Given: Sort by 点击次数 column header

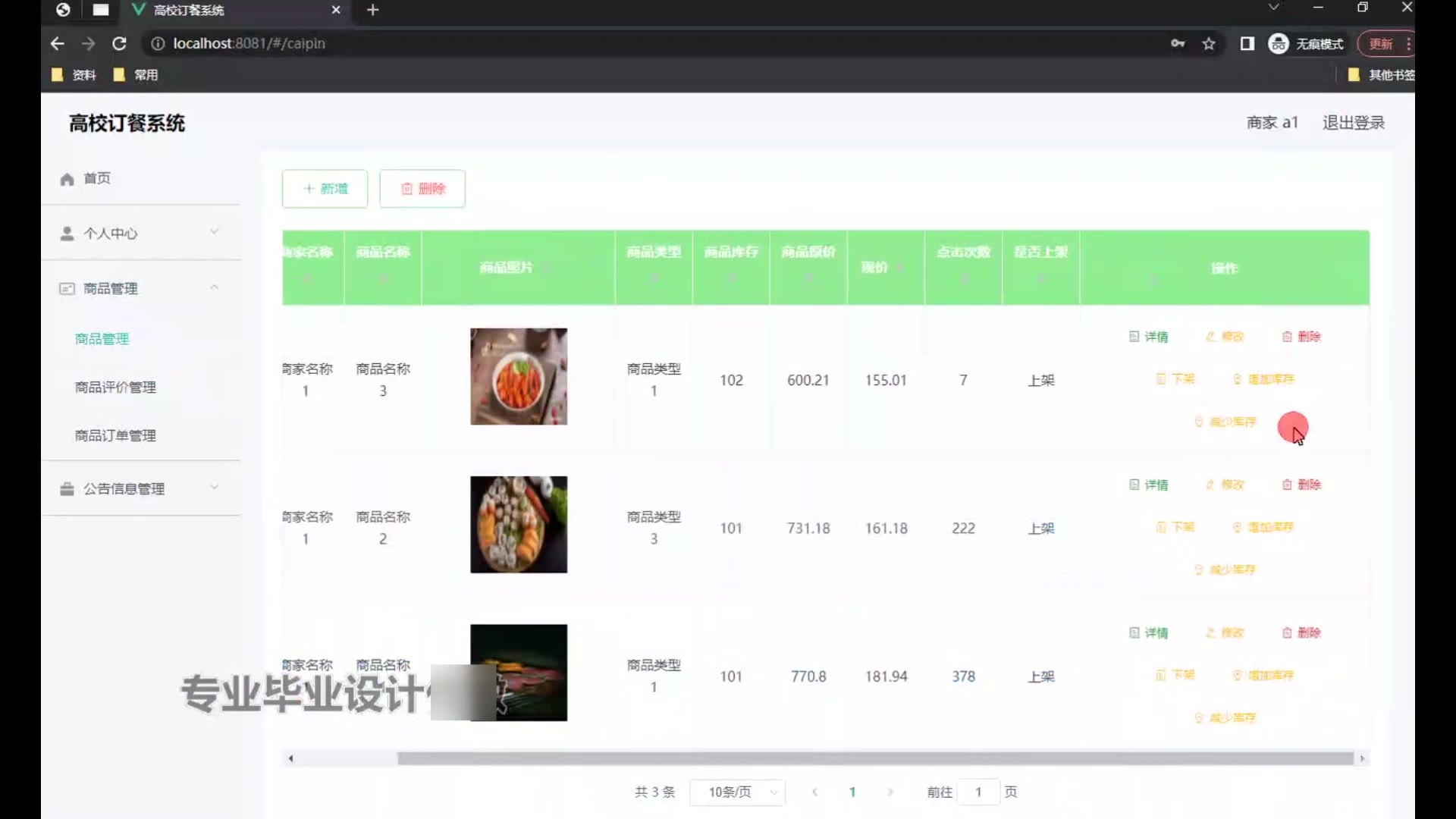Looking at the screenshot, I should pos(963,268).
